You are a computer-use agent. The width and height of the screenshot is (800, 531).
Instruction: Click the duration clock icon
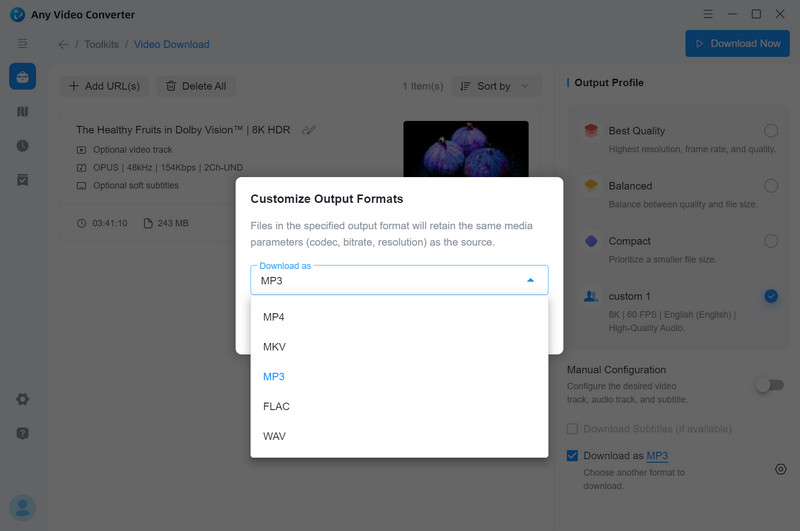82,223
